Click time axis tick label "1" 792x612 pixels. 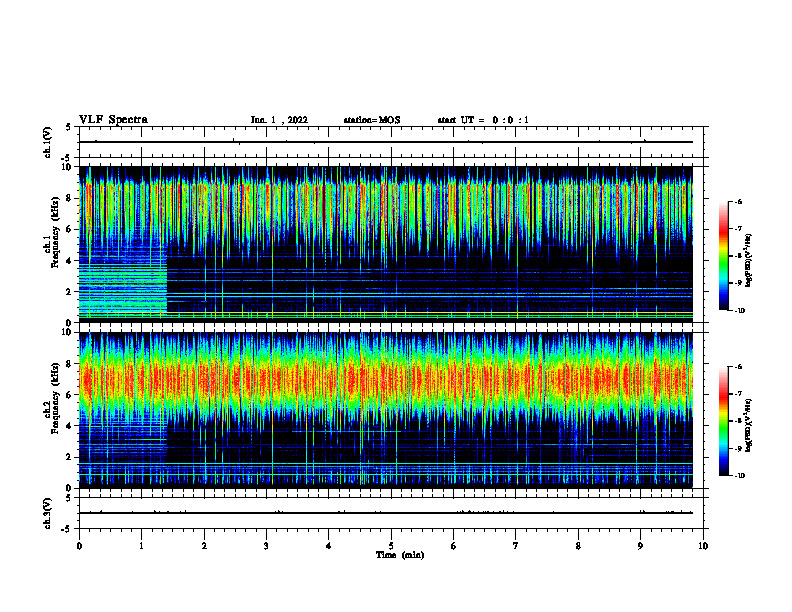(x=141, y=546)
